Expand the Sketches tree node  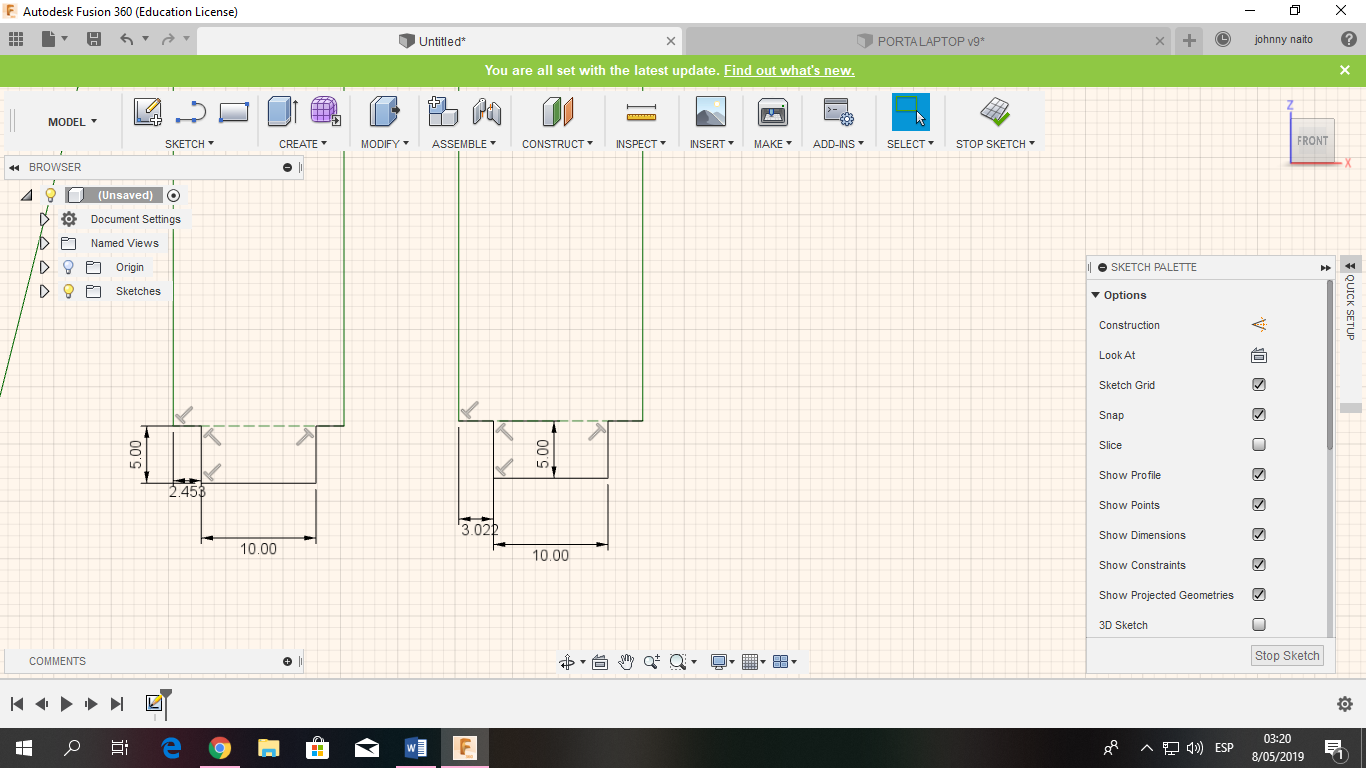pos(44,291)
